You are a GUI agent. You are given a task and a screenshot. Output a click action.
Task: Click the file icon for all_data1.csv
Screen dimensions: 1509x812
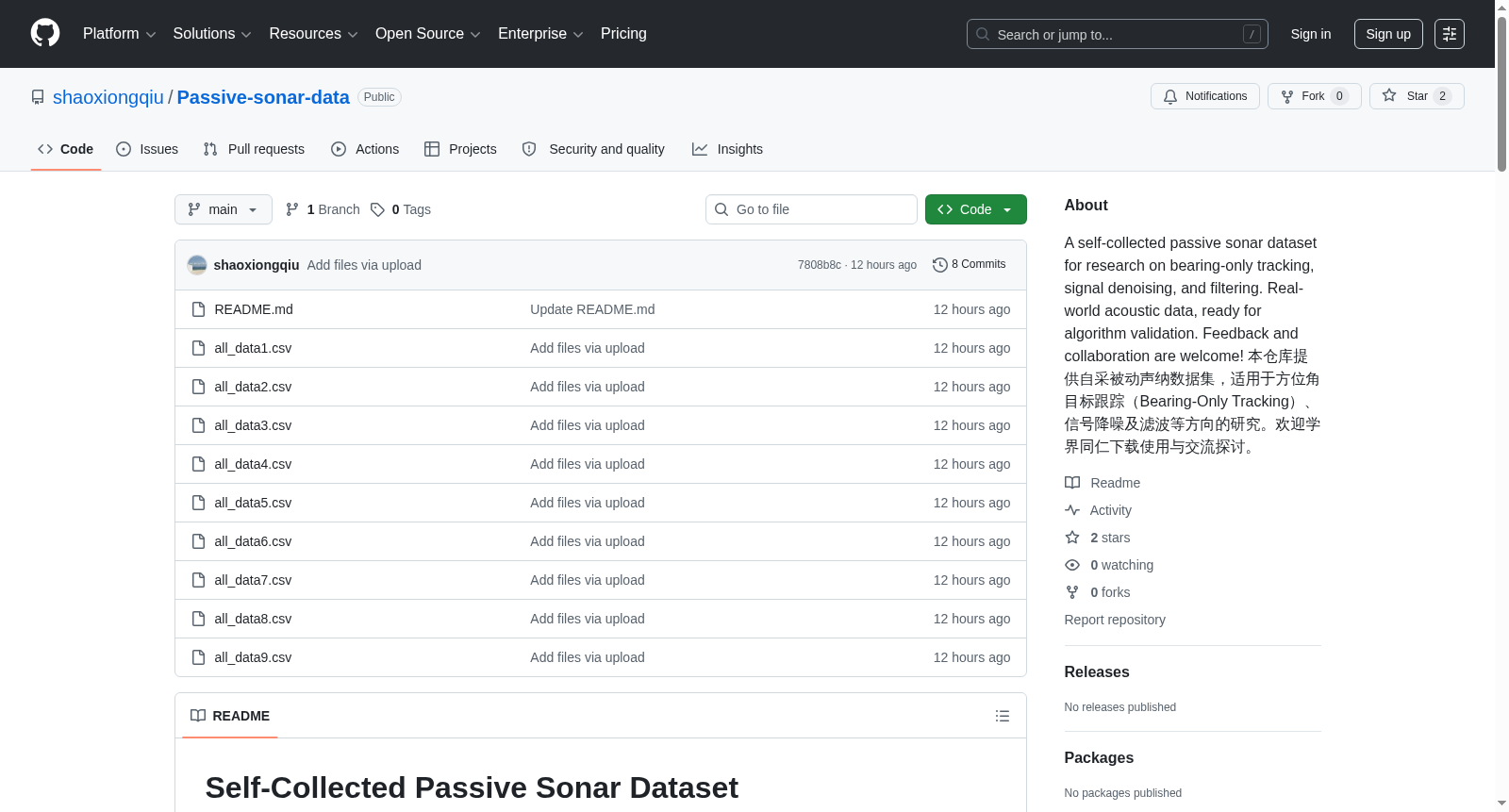(198, 348)
